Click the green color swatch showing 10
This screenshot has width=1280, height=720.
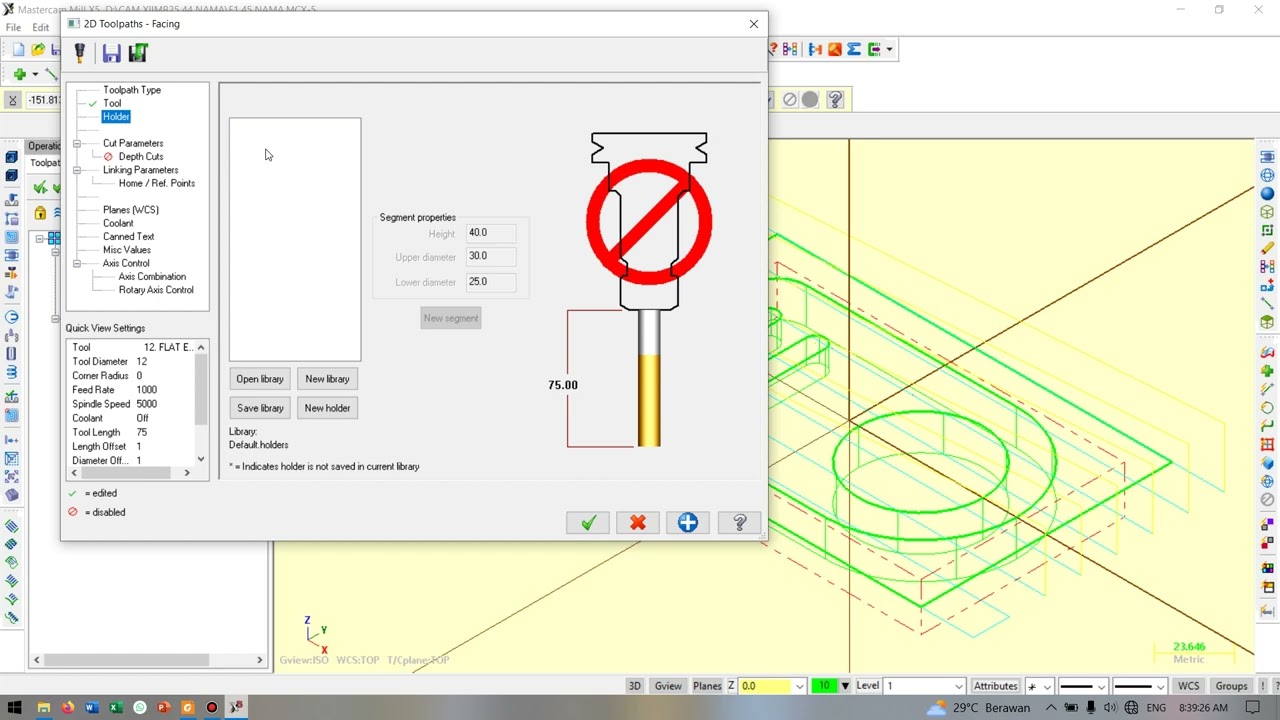(825, 686)
